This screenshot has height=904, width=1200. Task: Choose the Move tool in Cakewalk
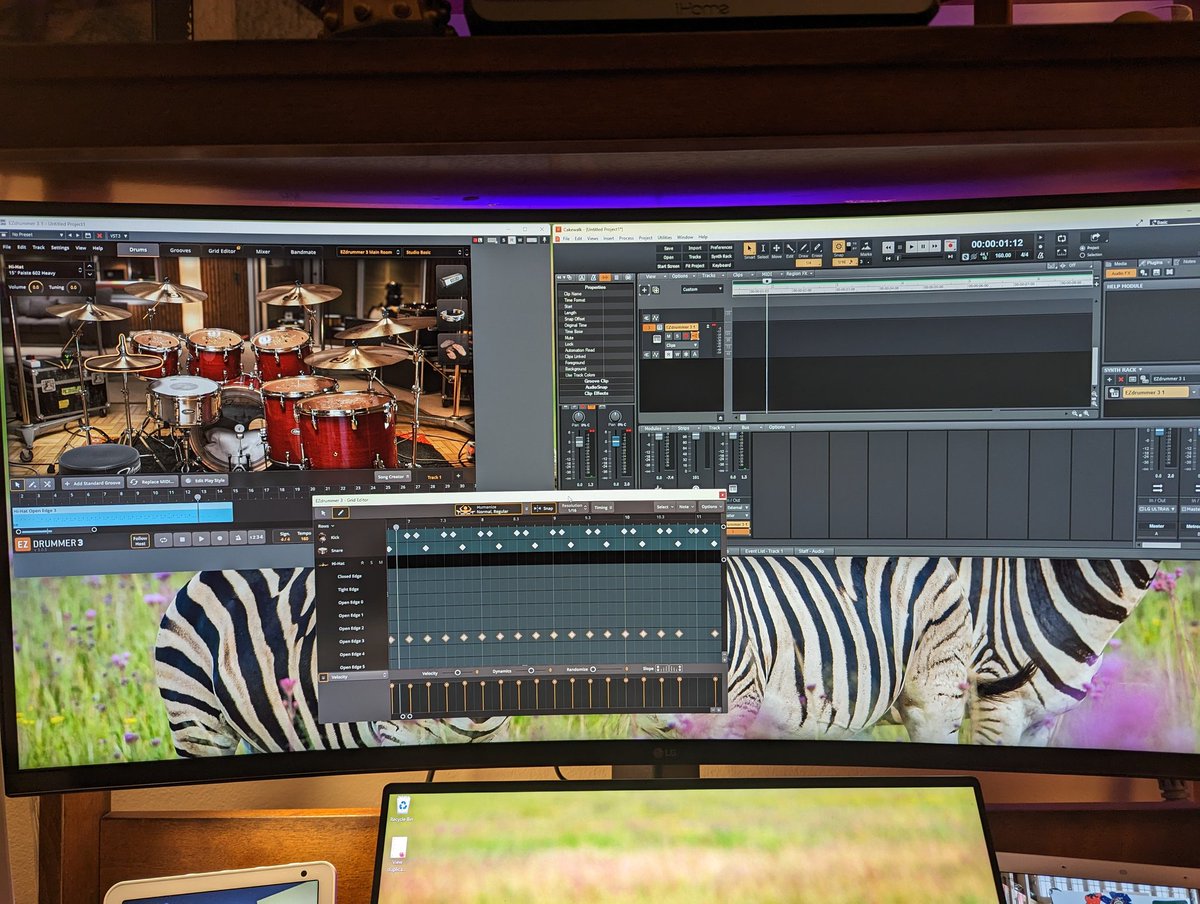click(x=776, y=249)
